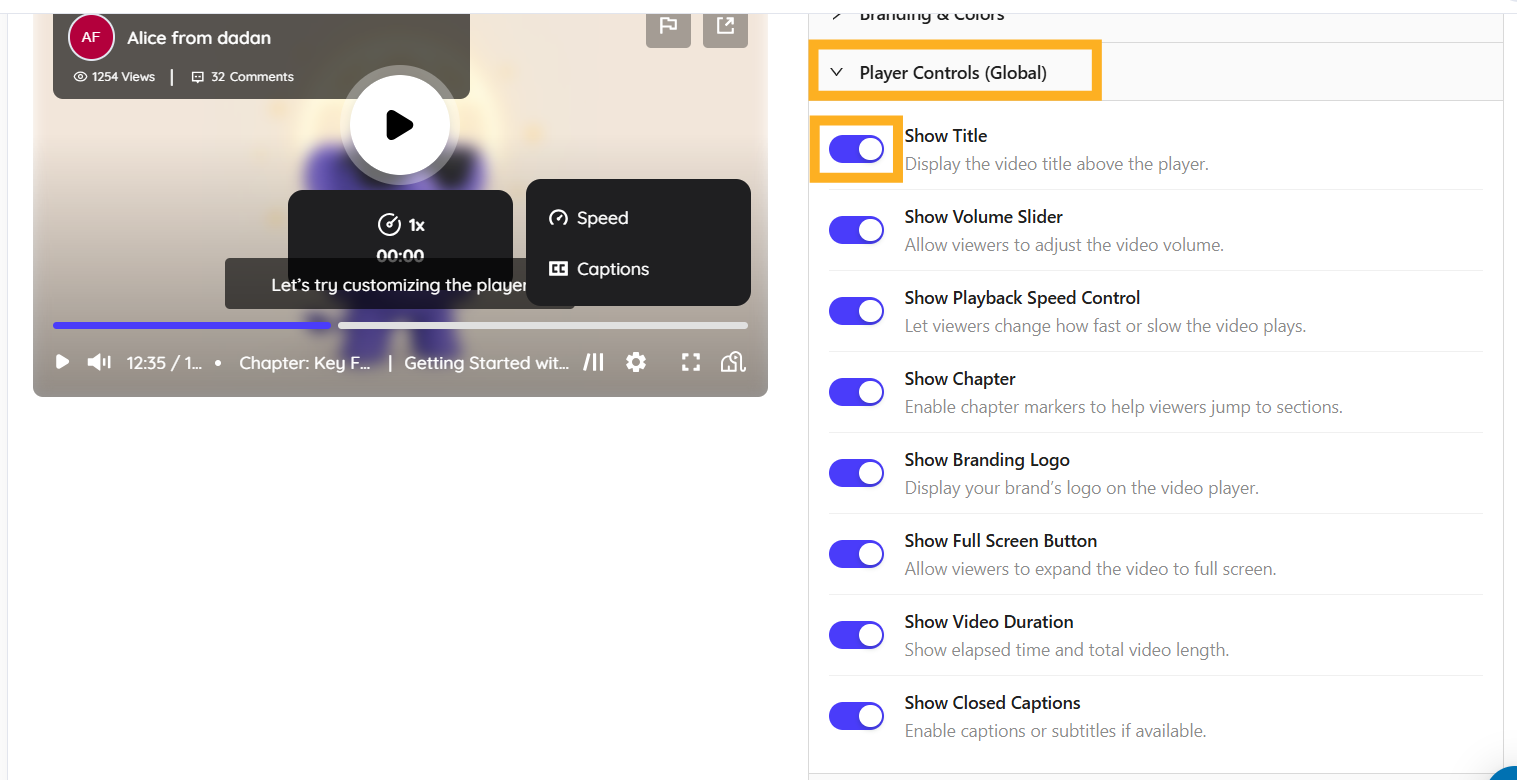Enter full screen using the fullscreen icon
The width and height of the screenshot is (1517, 780).
pos(691,362)
